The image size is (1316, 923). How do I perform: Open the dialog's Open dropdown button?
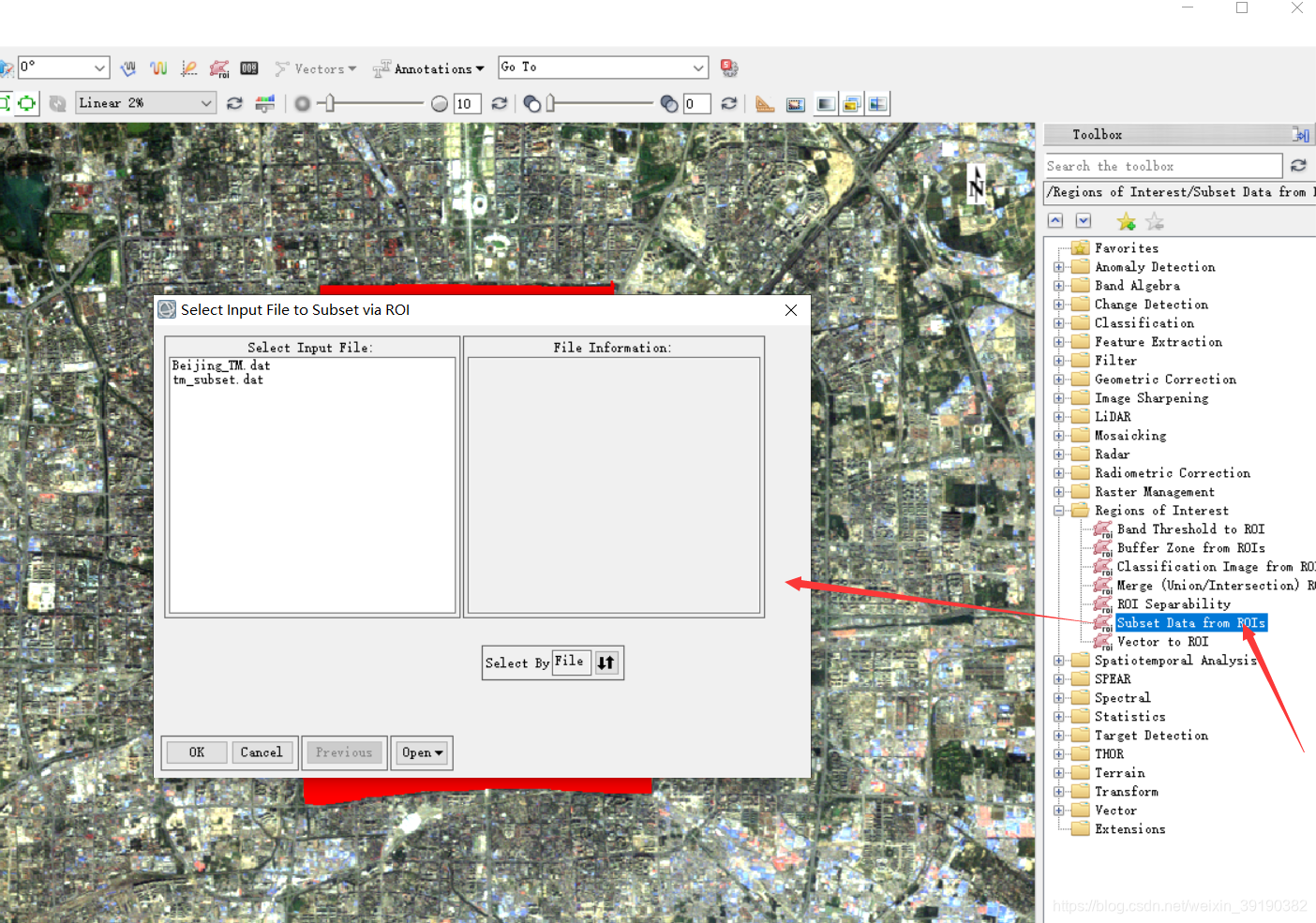[x=422, y=752]
